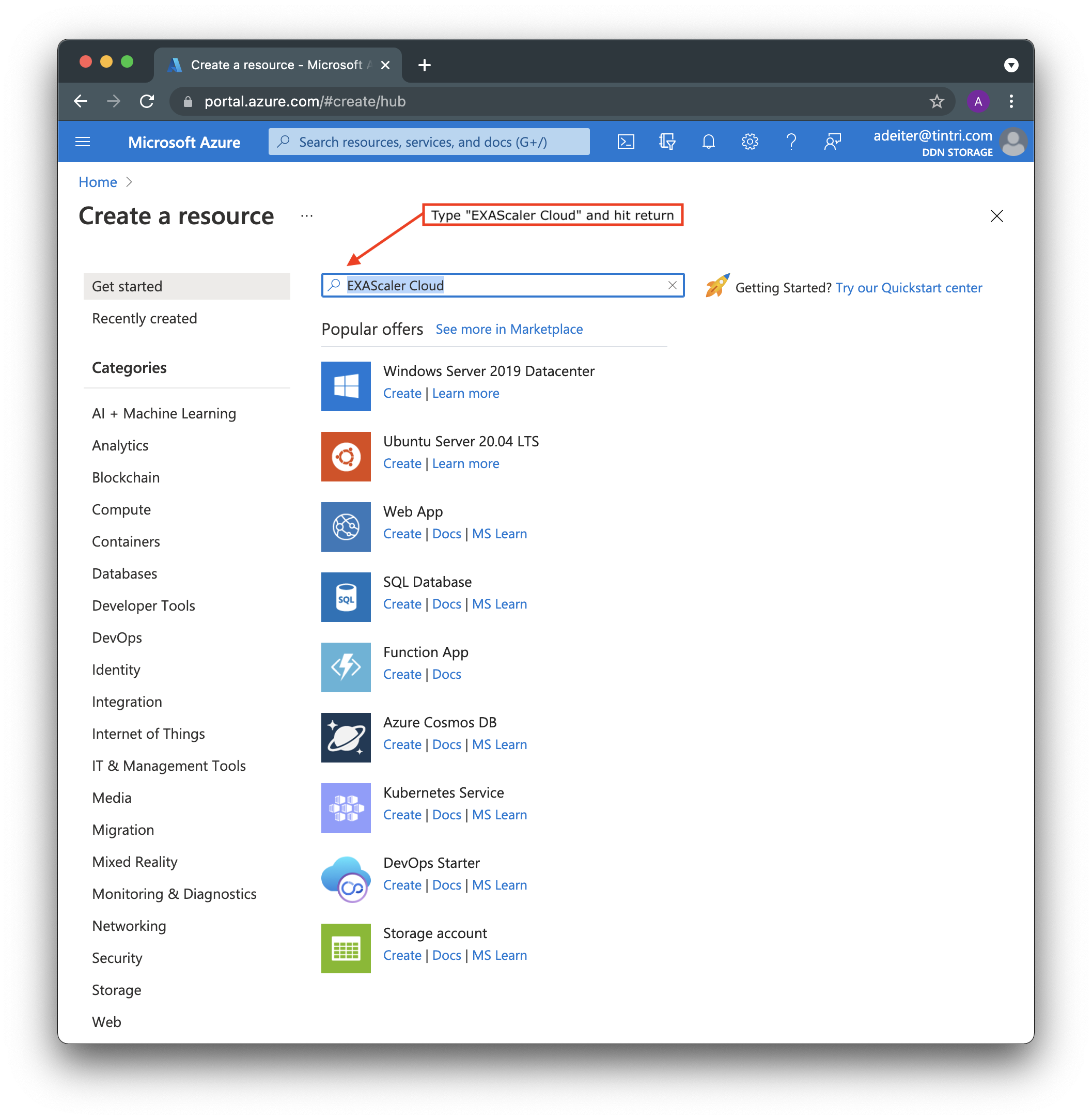Image resolution: width=1092 pixels, height=1120 pixels.
Task: Open the feedback icon in header
Action: 832,142
